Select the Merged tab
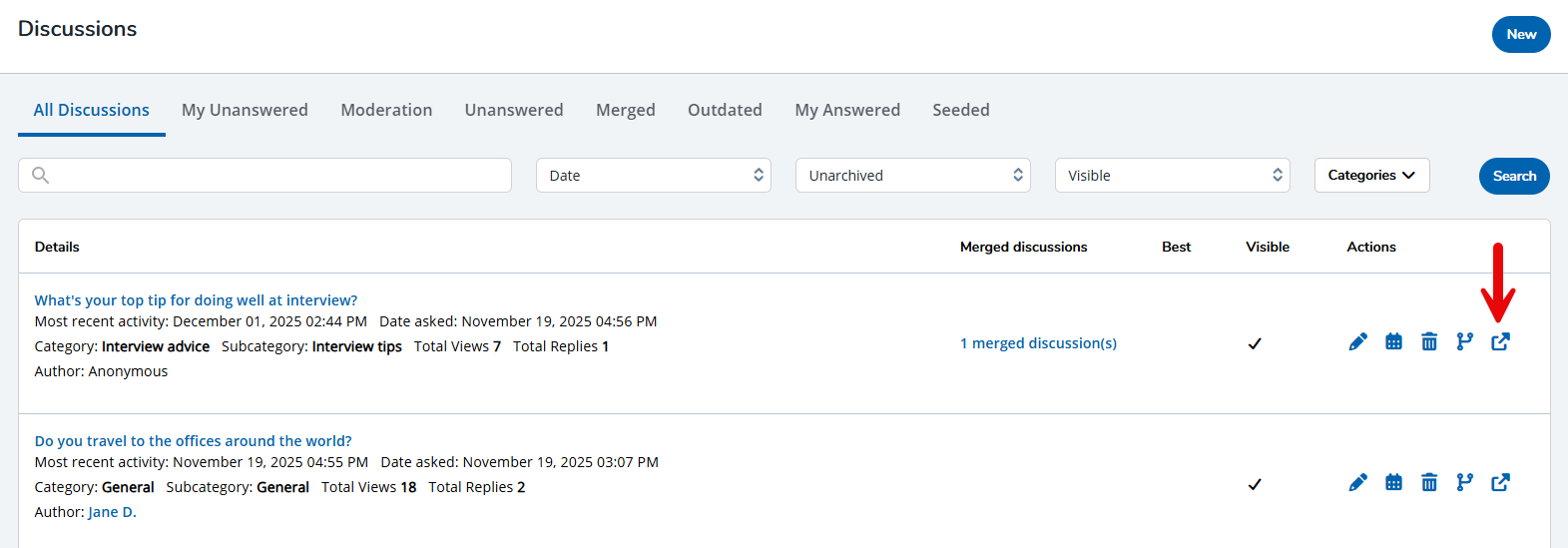Image resolution: width=1568 pixels, height=548 pixels. 626,110
